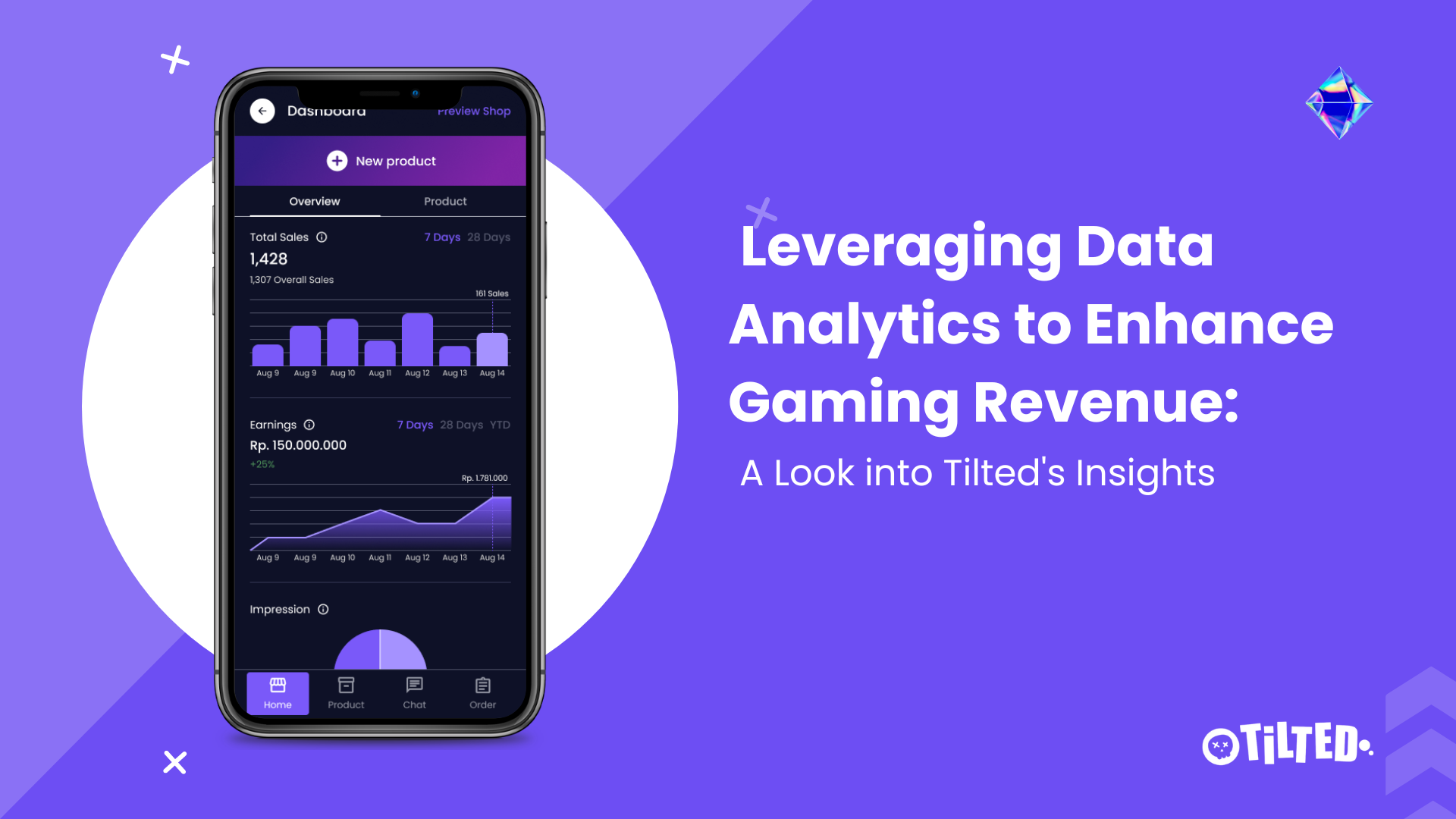Viewport: 1456px width, 819px height.
Task: Tap the Product icon in bottom navigation
Action: coord(346,692)
